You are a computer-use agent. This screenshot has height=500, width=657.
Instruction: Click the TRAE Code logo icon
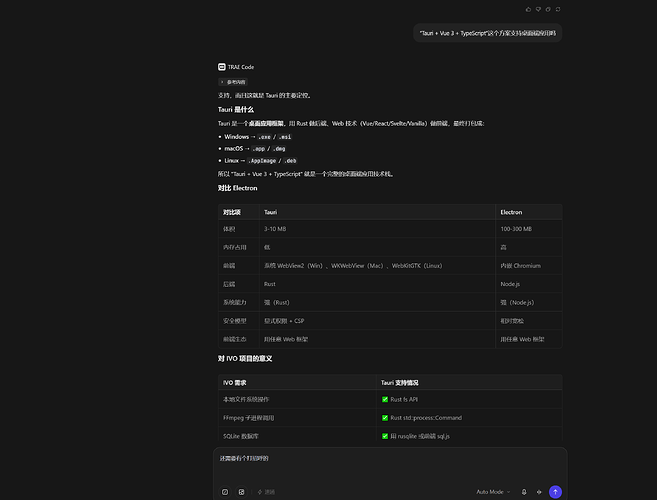[x=222, y=67]
